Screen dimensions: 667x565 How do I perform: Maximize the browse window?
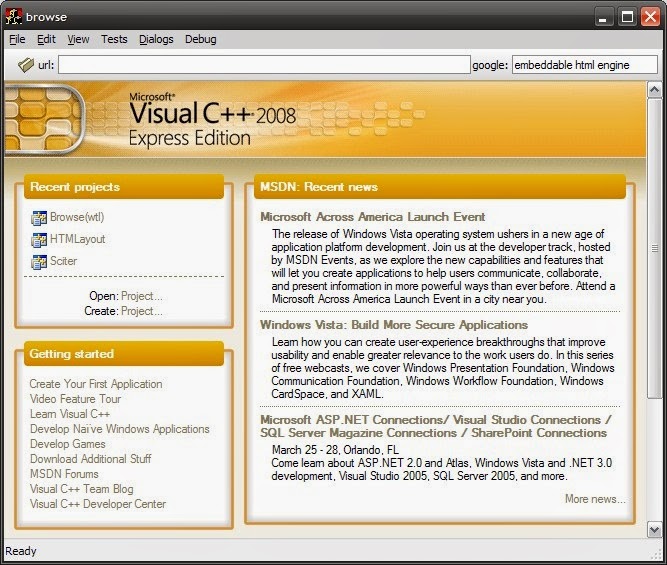pyautogui.click(x=627, y=17)
